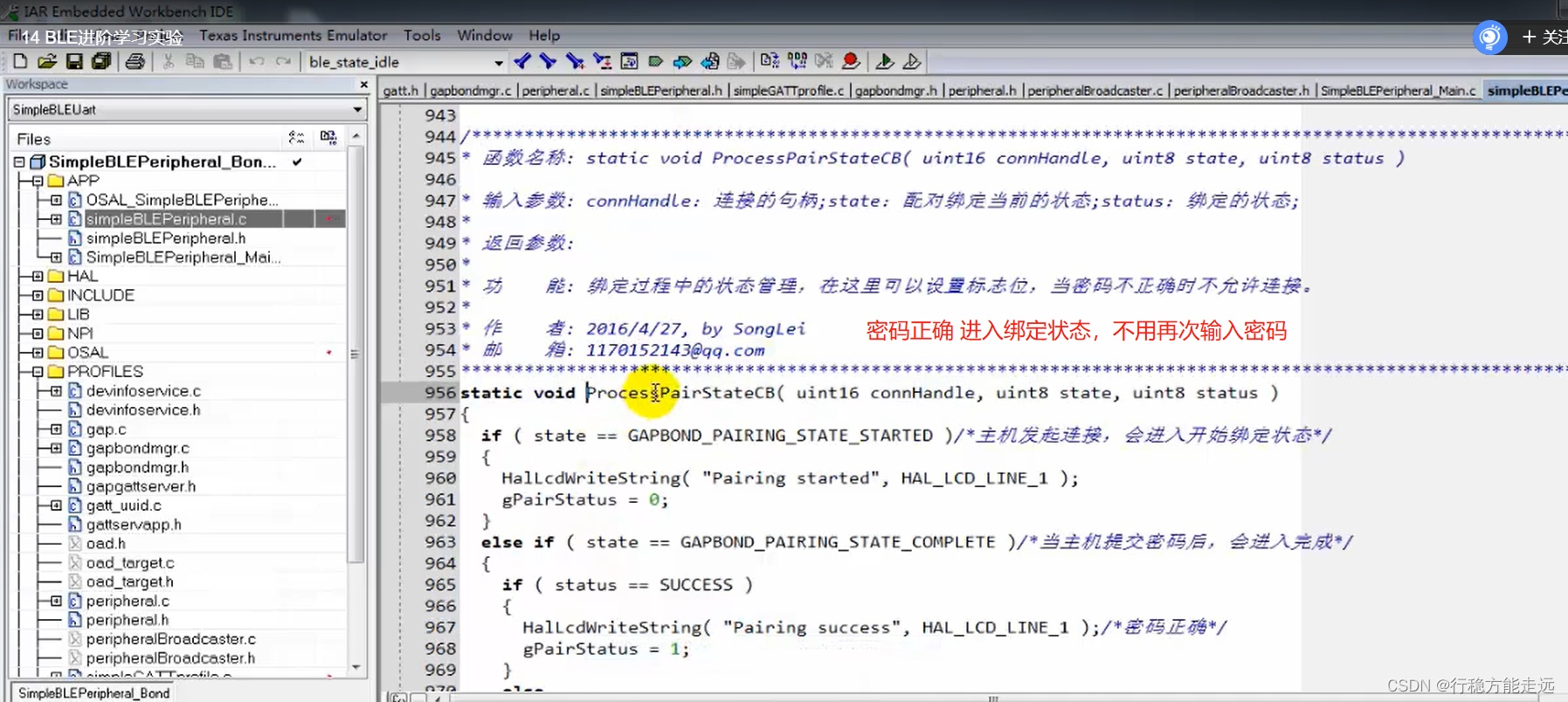Screen dimensions: 1568x702
Task: Print the current file using printer icon
Action: [135, 61]
